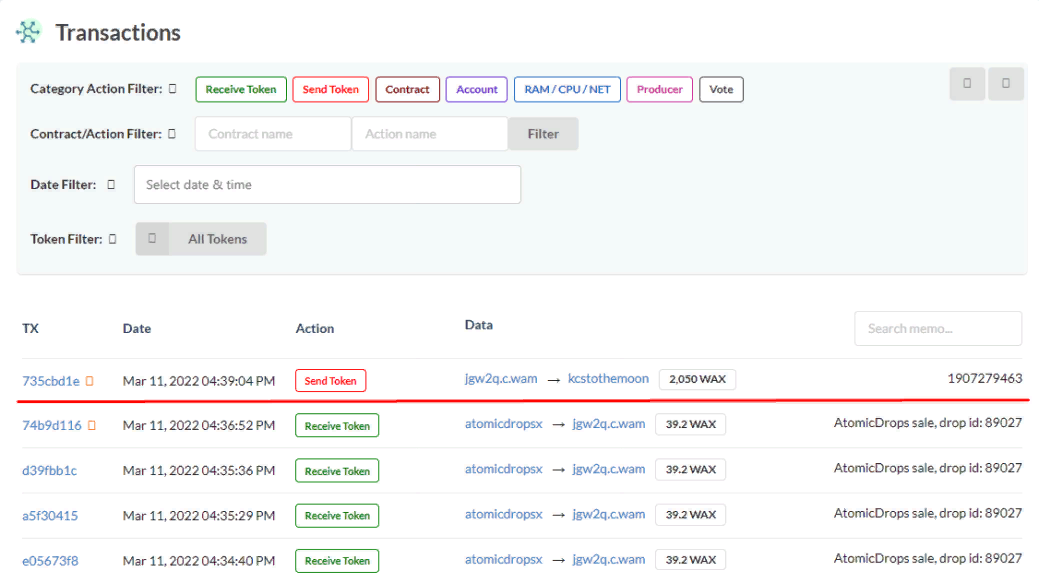Image resolution: width=1039 pixels, height=583 pixels.
Task: Toggle the Vote category filter
Action: (721, 89)
